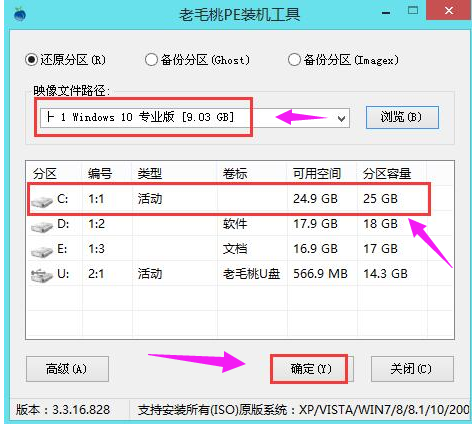Close window with the red X button

point(449,11)
